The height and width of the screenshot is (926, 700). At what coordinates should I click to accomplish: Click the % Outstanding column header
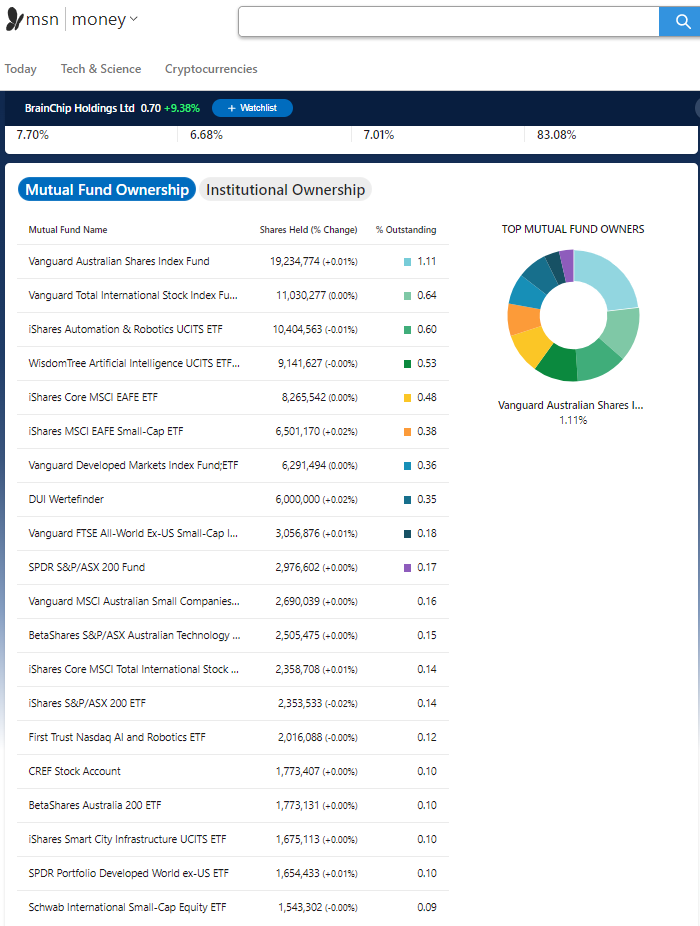[406, 230]
